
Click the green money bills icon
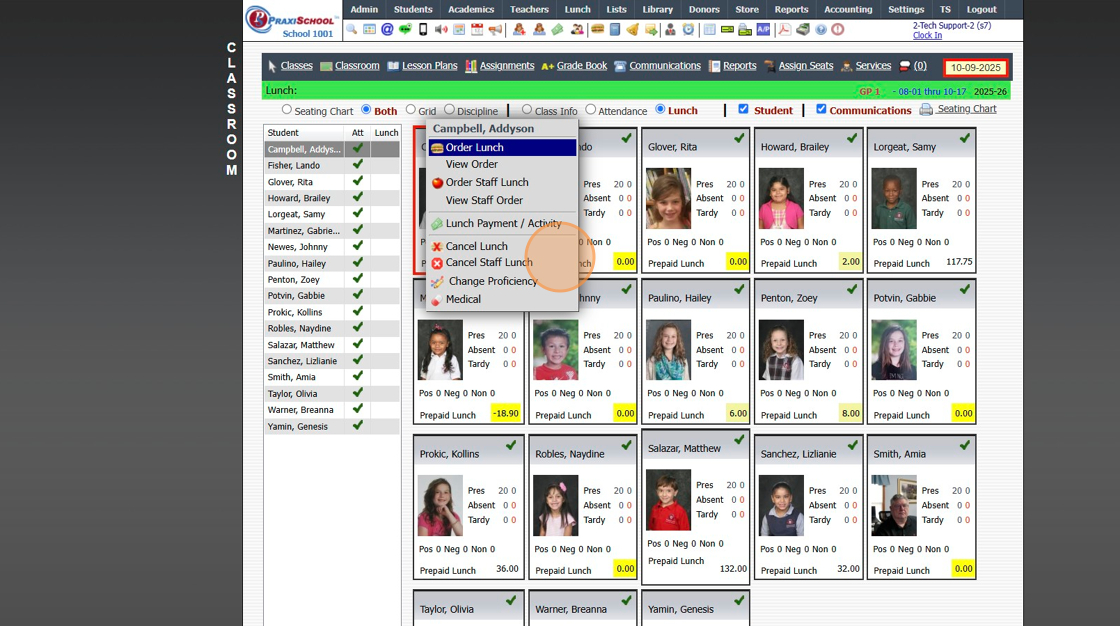[557, 29]
